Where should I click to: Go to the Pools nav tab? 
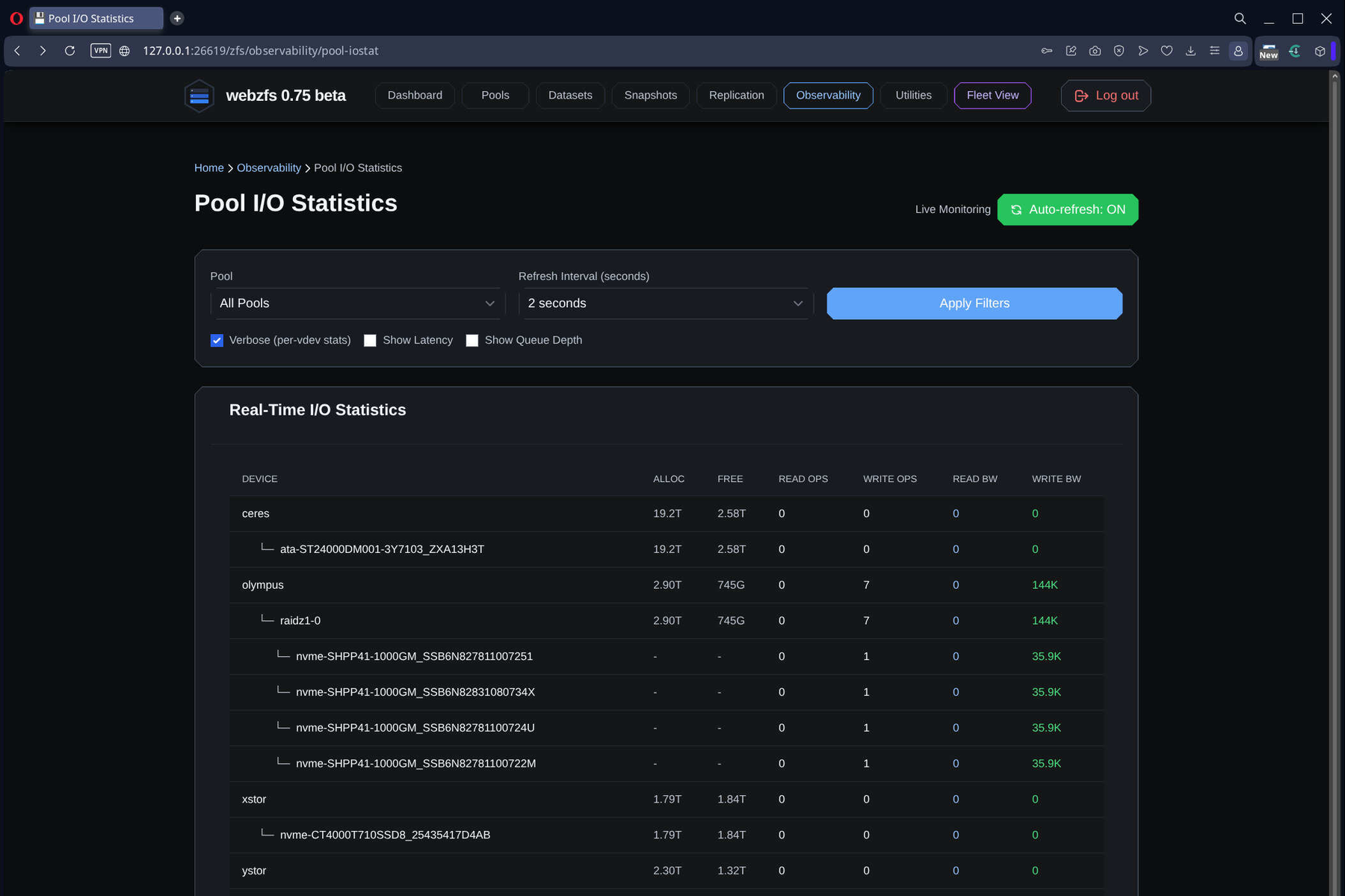[495, 96]
